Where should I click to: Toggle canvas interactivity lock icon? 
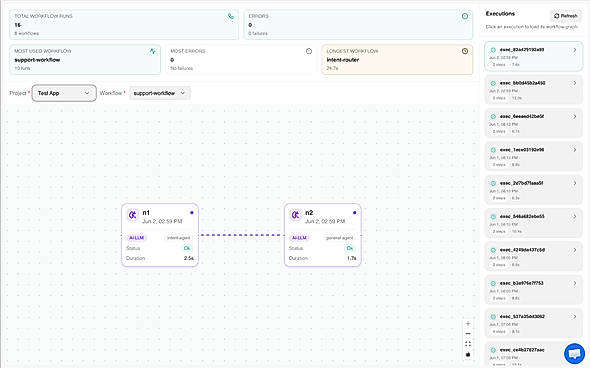pos(468,354)
